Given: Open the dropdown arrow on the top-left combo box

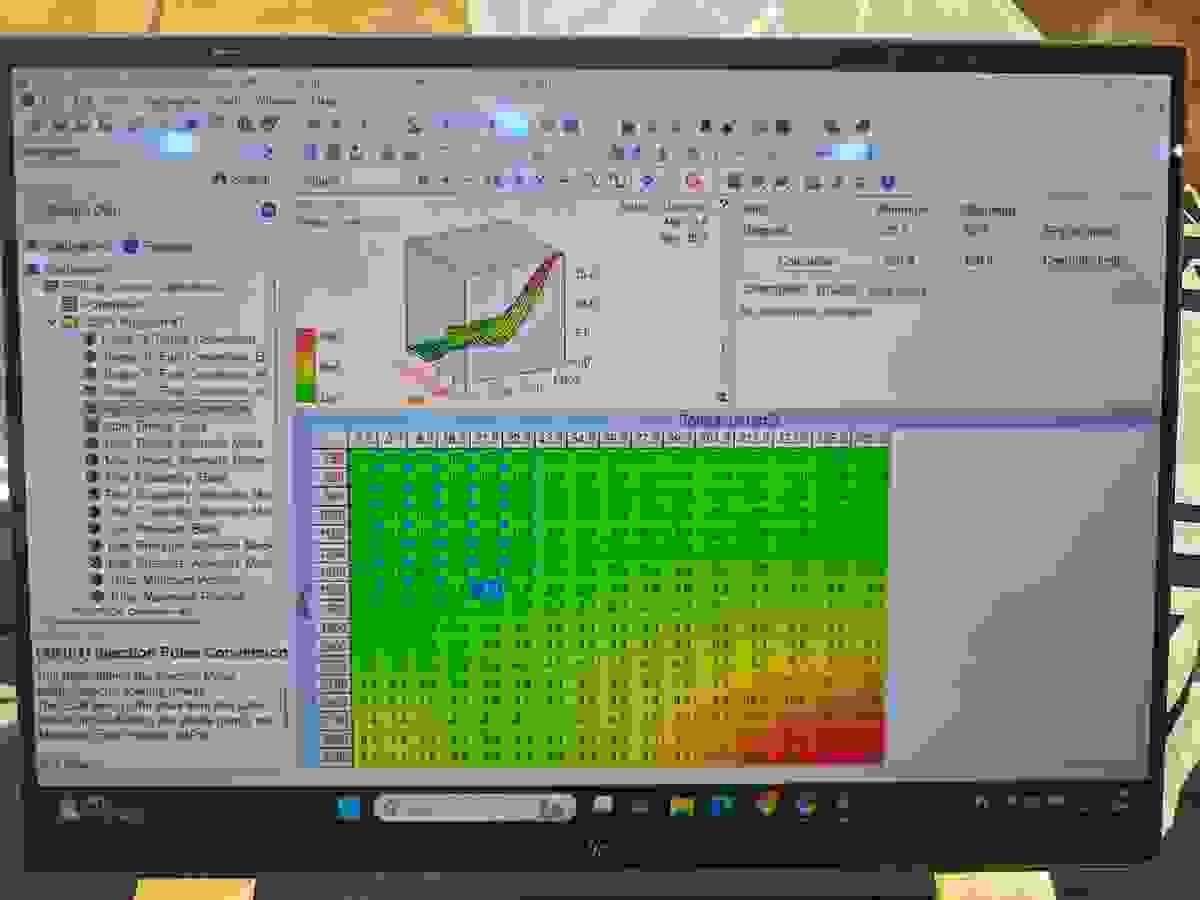Looking at the screenshot, I should click(x=266, y=152).
